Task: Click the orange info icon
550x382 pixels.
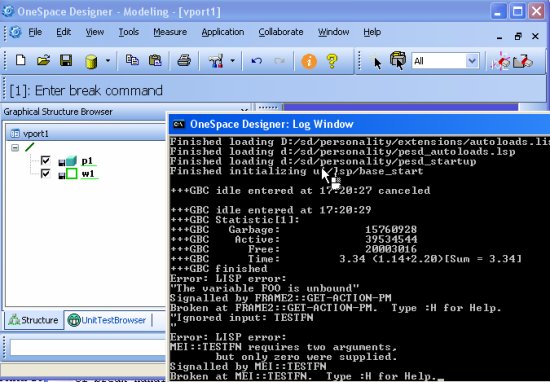Action: 309,61
